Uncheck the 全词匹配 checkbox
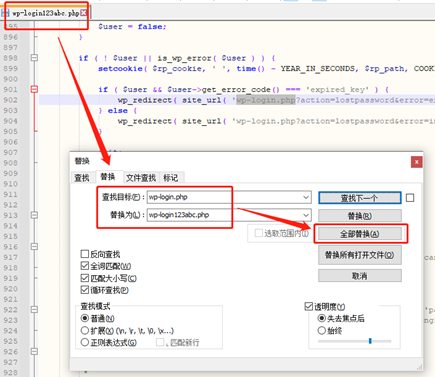 [x=85, y=266]
